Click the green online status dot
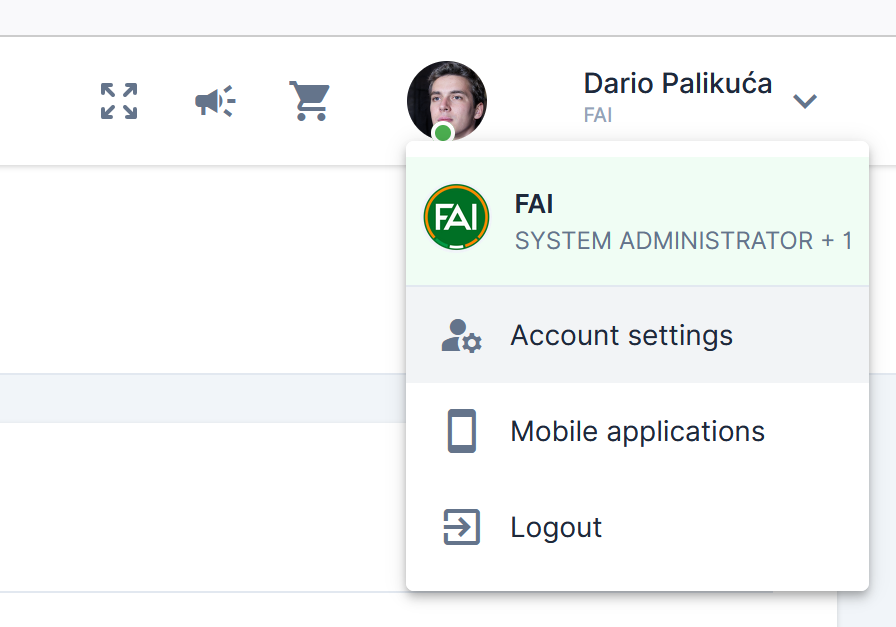The height and width of the screenshot is (627, 896). [x=443, y=133]
